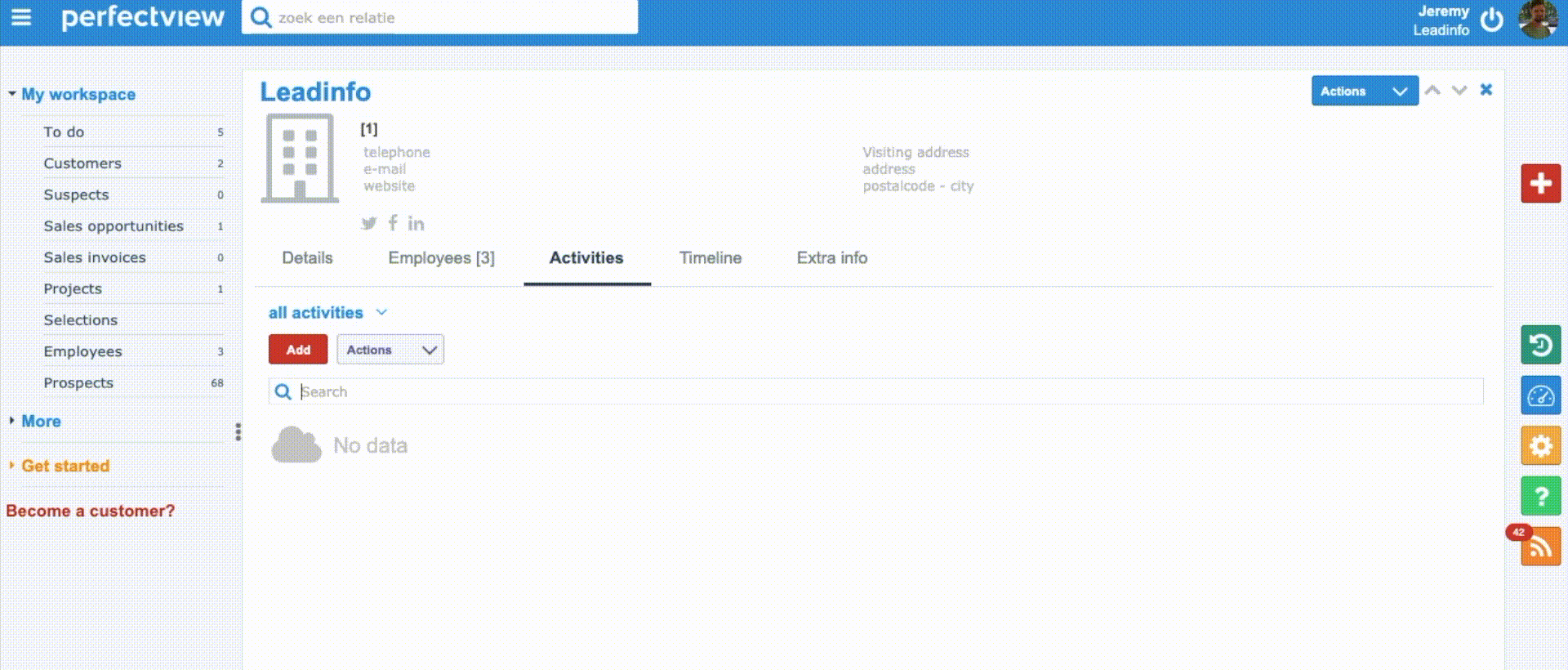Click the magnifier in activities search
This screenshot has width=1568, height=670.
coord(283,392)
